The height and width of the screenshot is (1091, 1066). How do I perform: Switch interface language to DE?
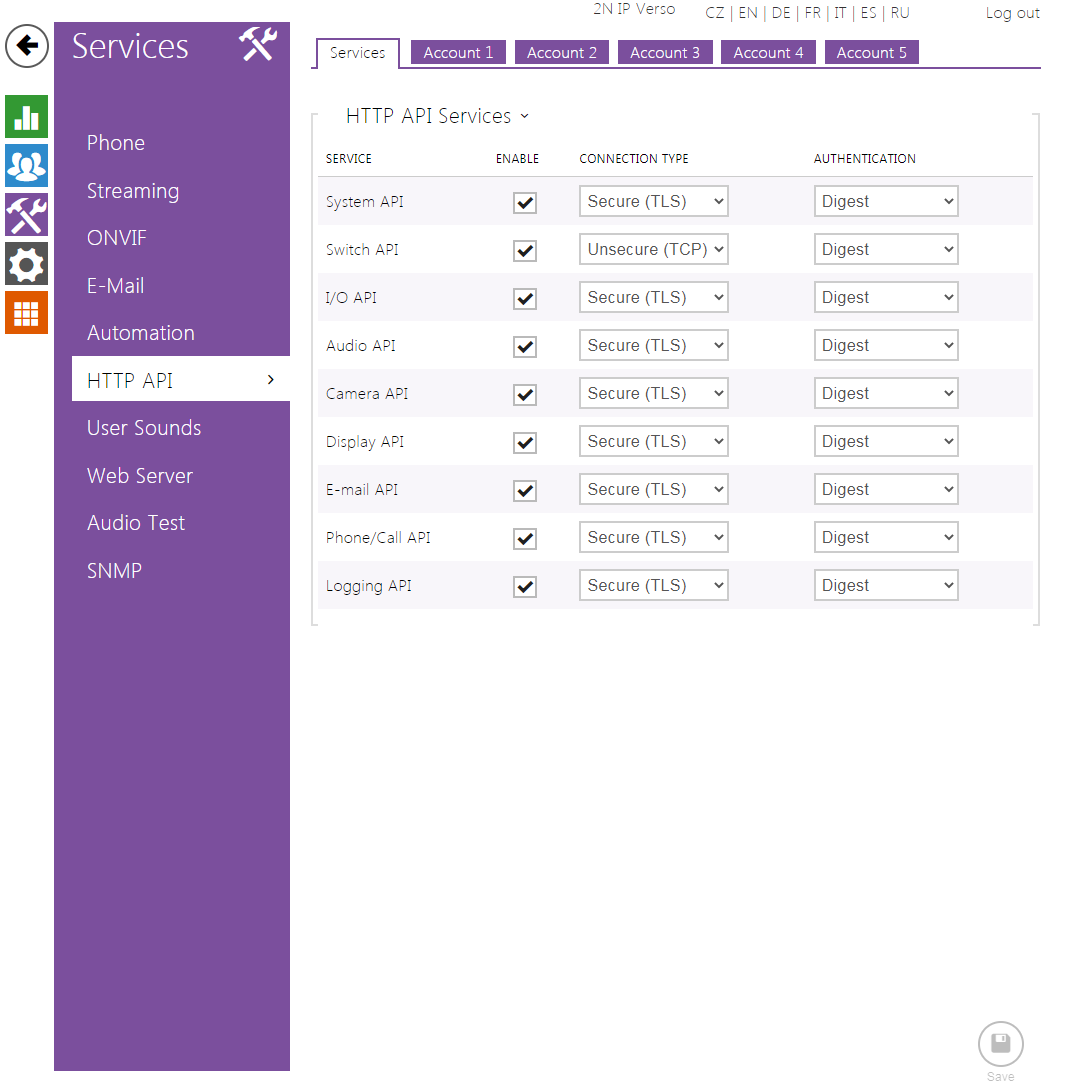pos(781,13)
